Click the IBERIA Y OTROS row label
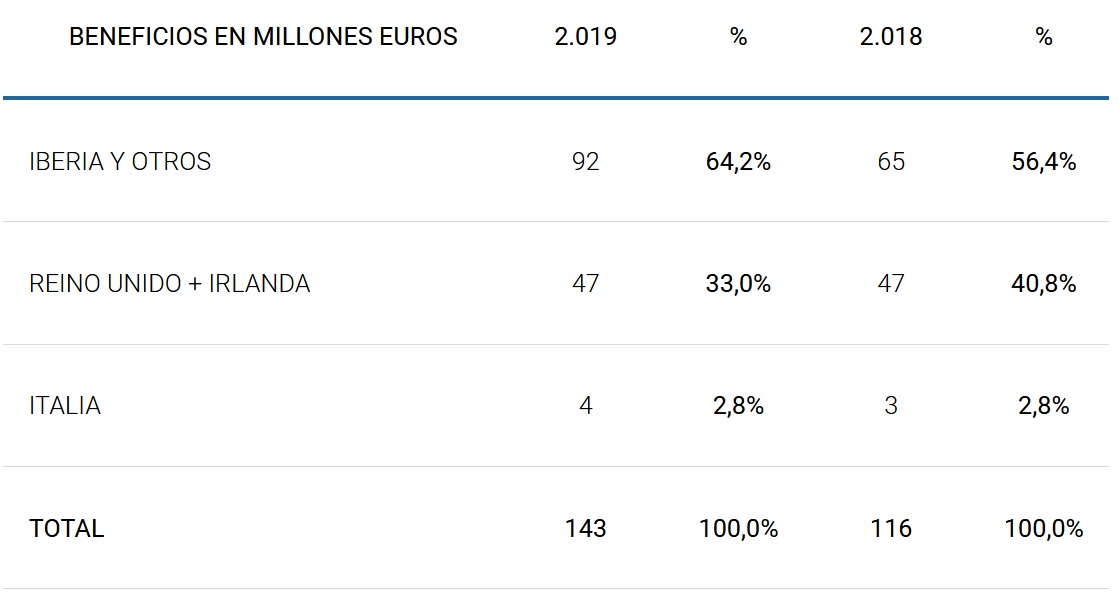 (x=120, y=162)
